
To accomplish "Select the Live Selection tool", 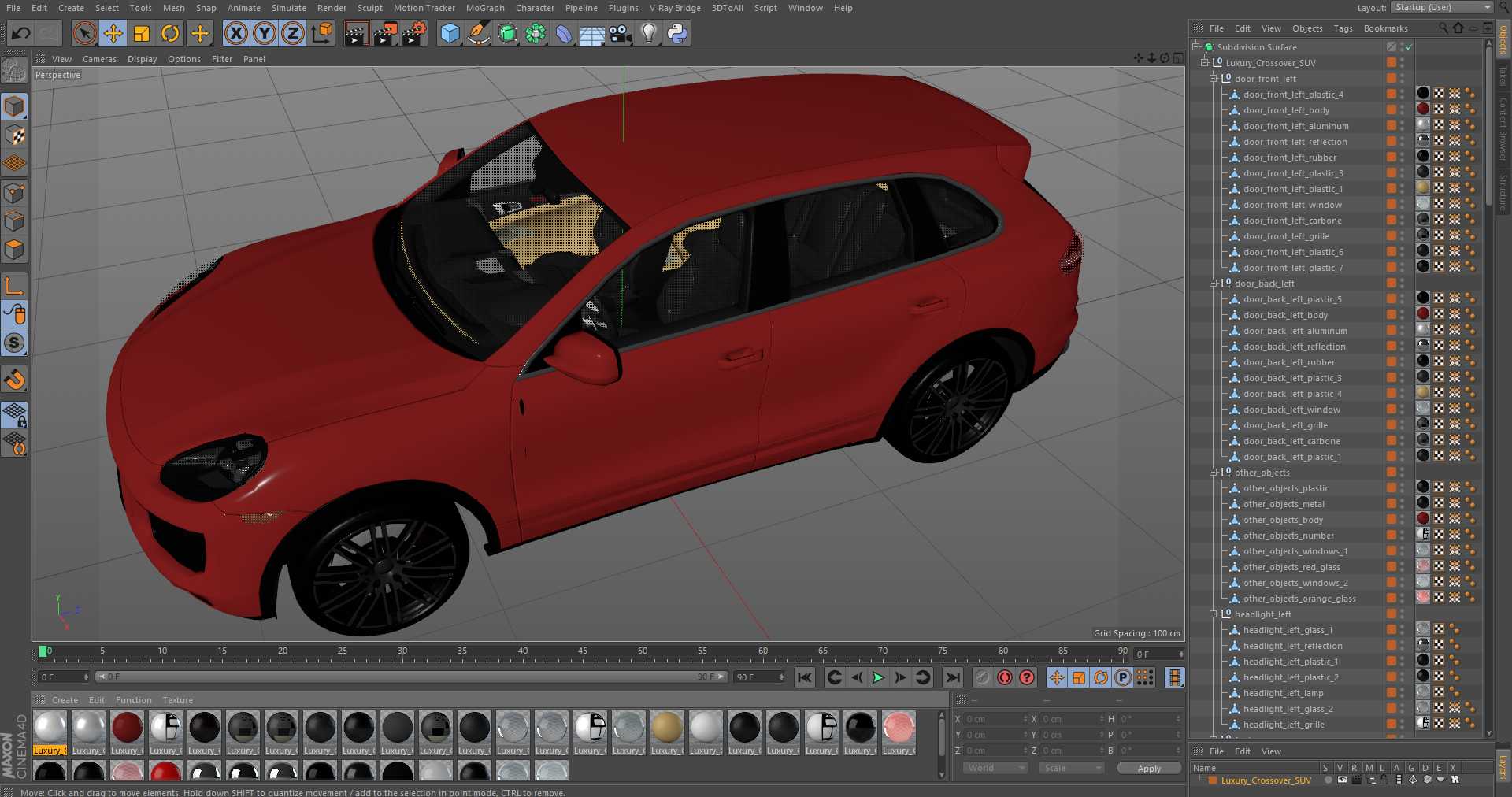I will click(x=84, y=33).
